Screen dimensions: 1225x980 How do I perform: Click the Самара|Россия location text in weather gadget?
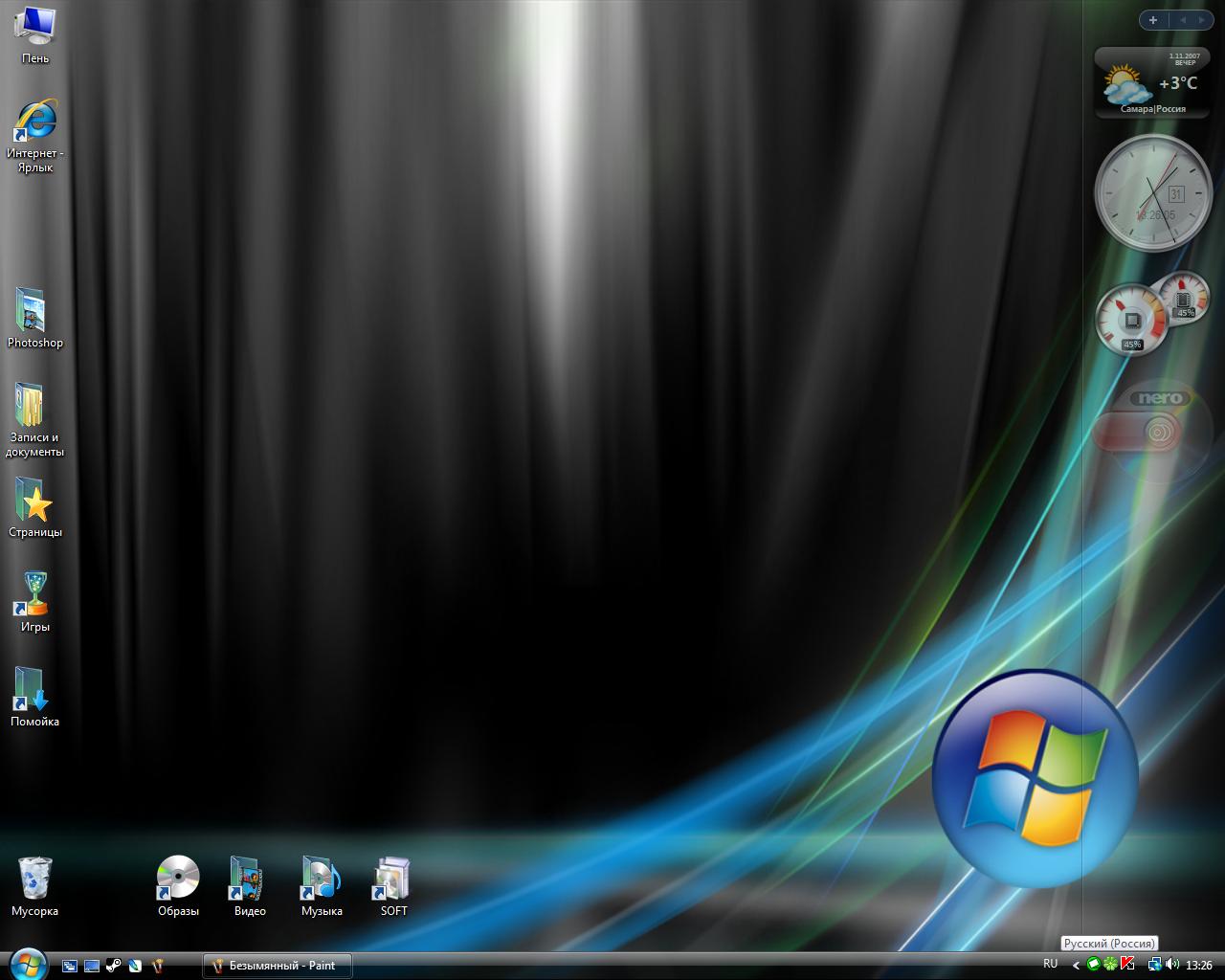pyautogui.click(x=1153, y=109)
